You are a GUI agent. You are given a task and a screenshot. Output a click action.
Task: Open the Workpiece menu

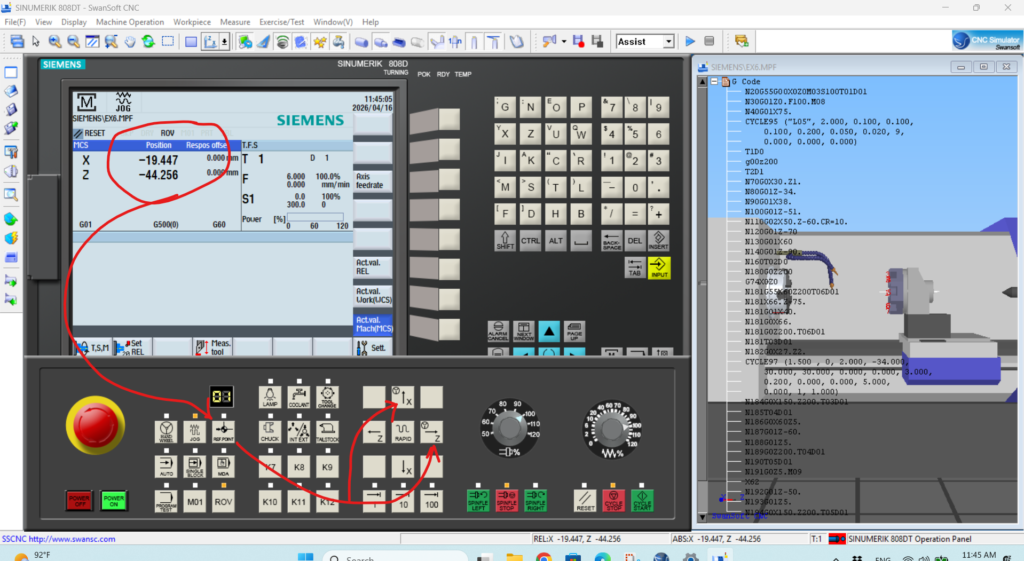(x=192, y=21)
